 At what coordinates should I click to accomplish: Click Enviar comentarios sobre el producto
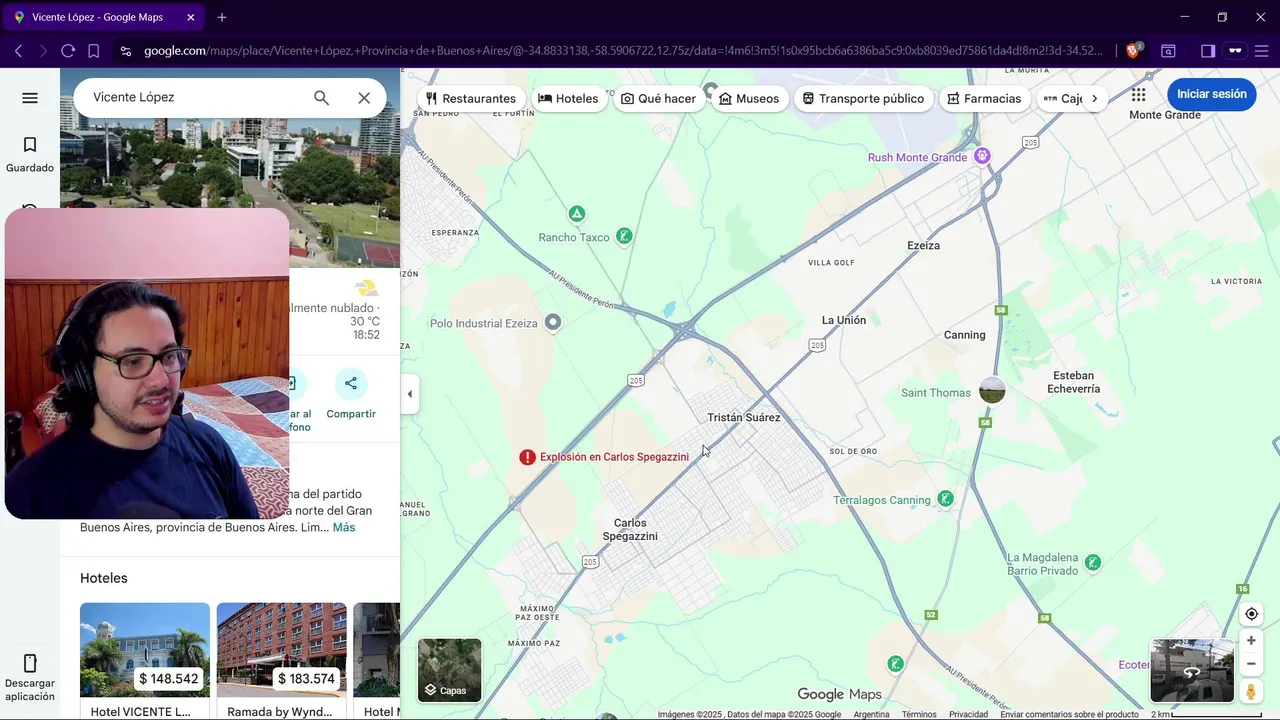pos(1069,714)
